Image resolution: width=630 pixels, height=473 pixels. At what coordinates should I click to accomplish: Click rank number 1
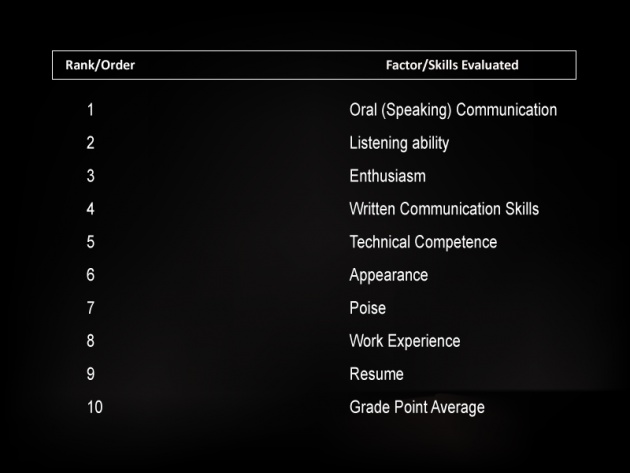click(x=90, y=110)
